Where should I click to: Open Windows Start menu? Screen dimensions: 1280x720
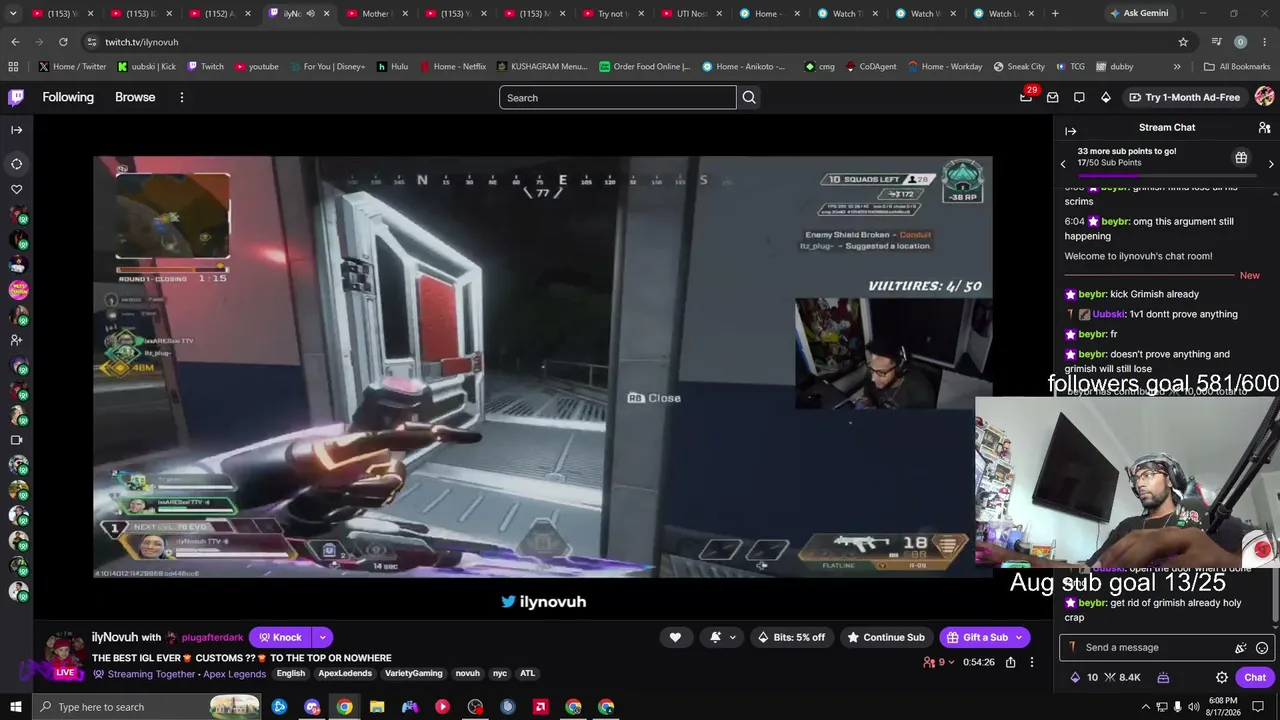[x=15, y=707]
